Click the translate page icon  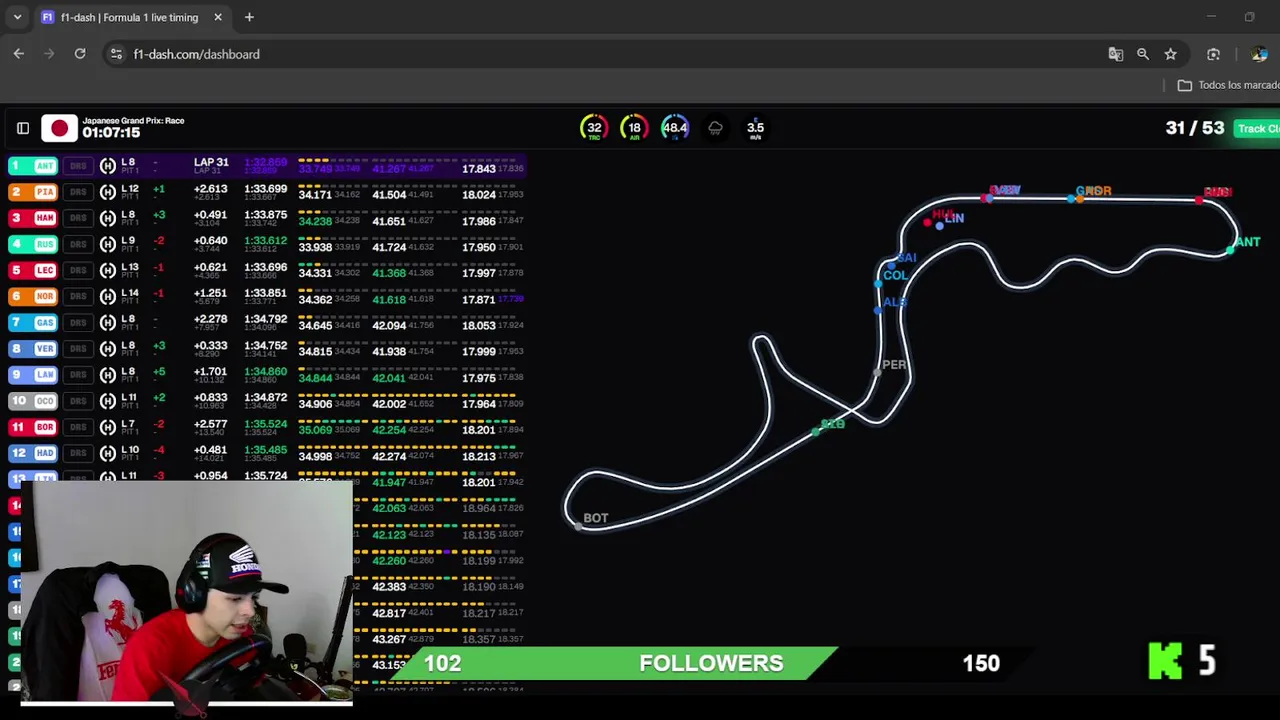tap(1116, 54)
